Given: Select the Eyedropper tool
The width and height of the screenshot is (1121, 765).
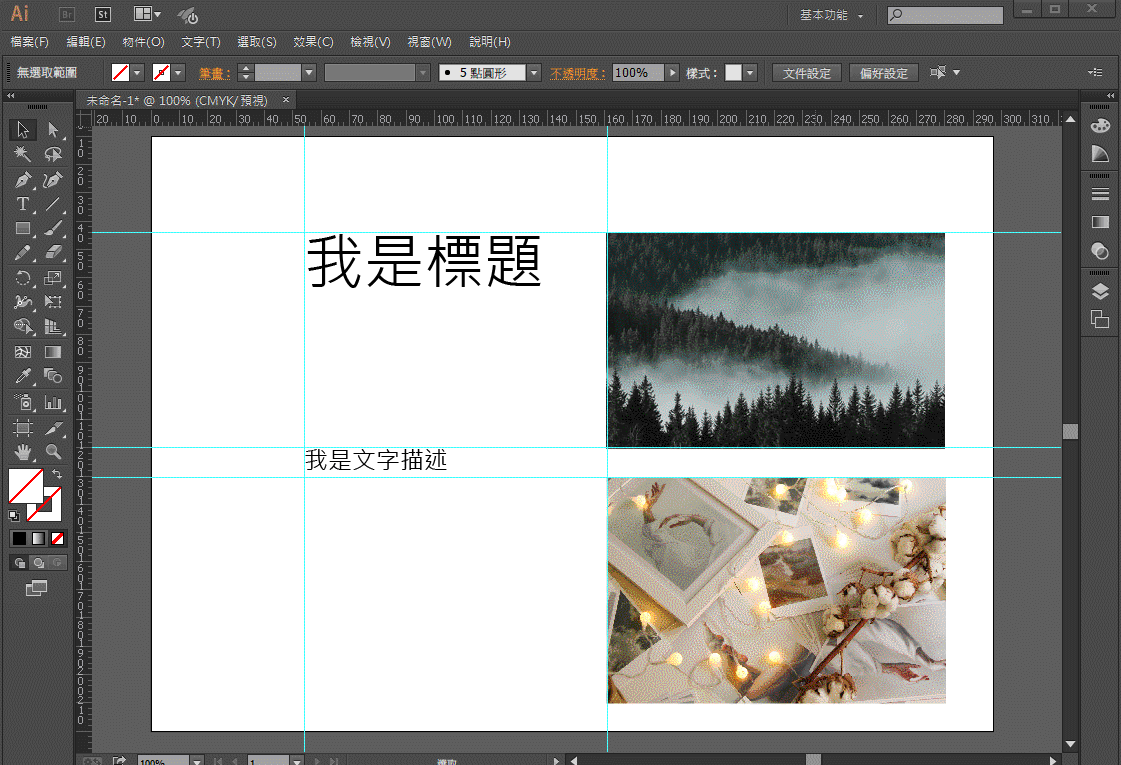Looking at the screenshot, I should 23,376.
